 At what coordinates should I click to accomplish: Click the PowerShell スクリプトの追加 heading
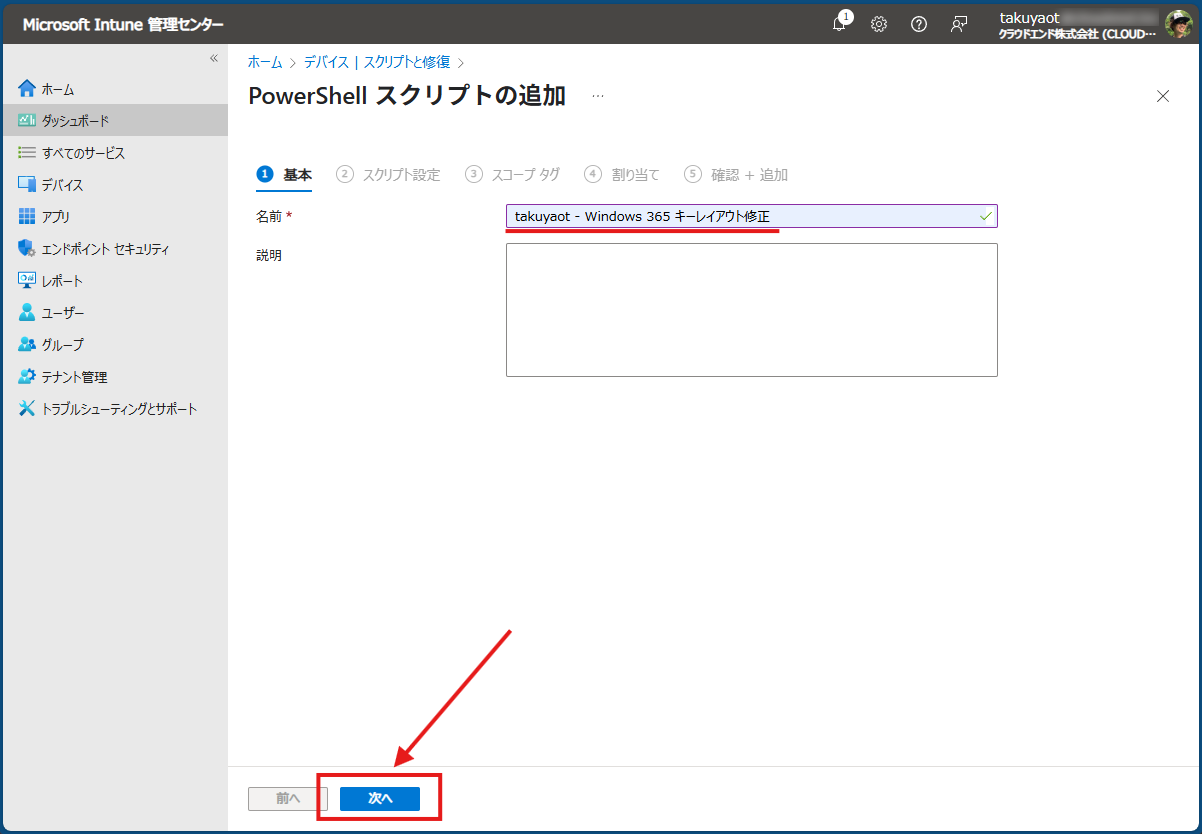[x=407, y=96]
